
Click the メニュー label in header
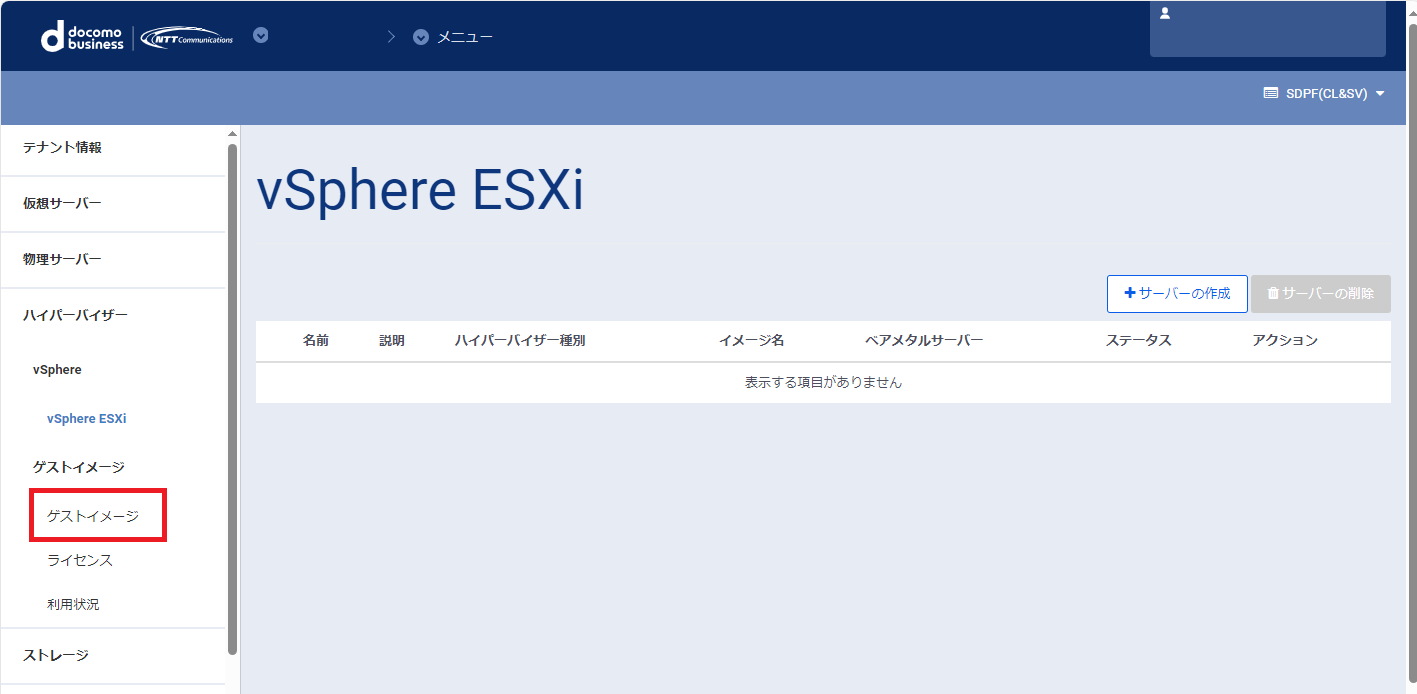click(x=465, y=37)
